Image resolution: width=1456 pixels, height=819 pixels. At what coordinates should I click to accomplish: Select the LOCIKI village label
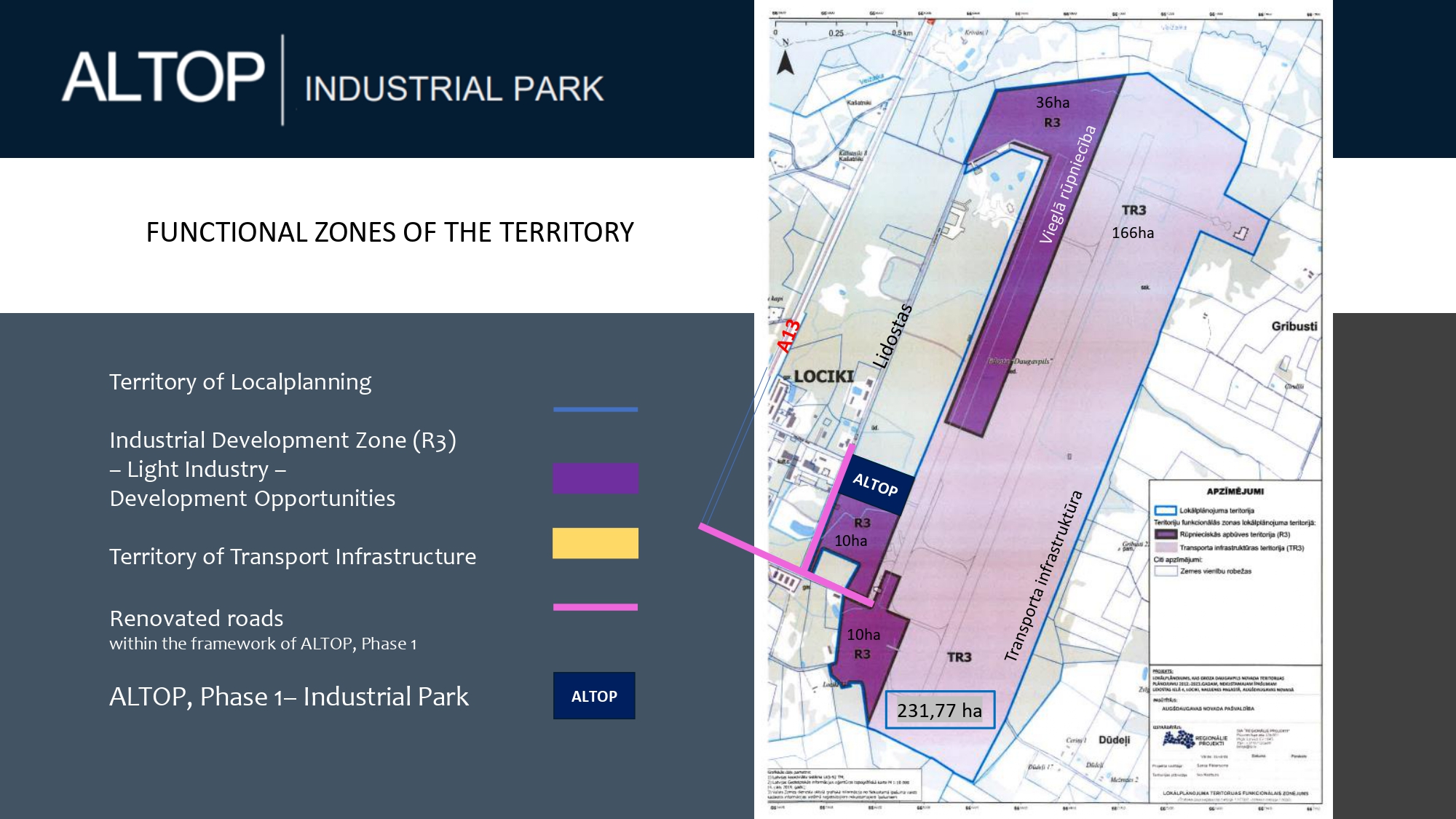click(823, 376)
